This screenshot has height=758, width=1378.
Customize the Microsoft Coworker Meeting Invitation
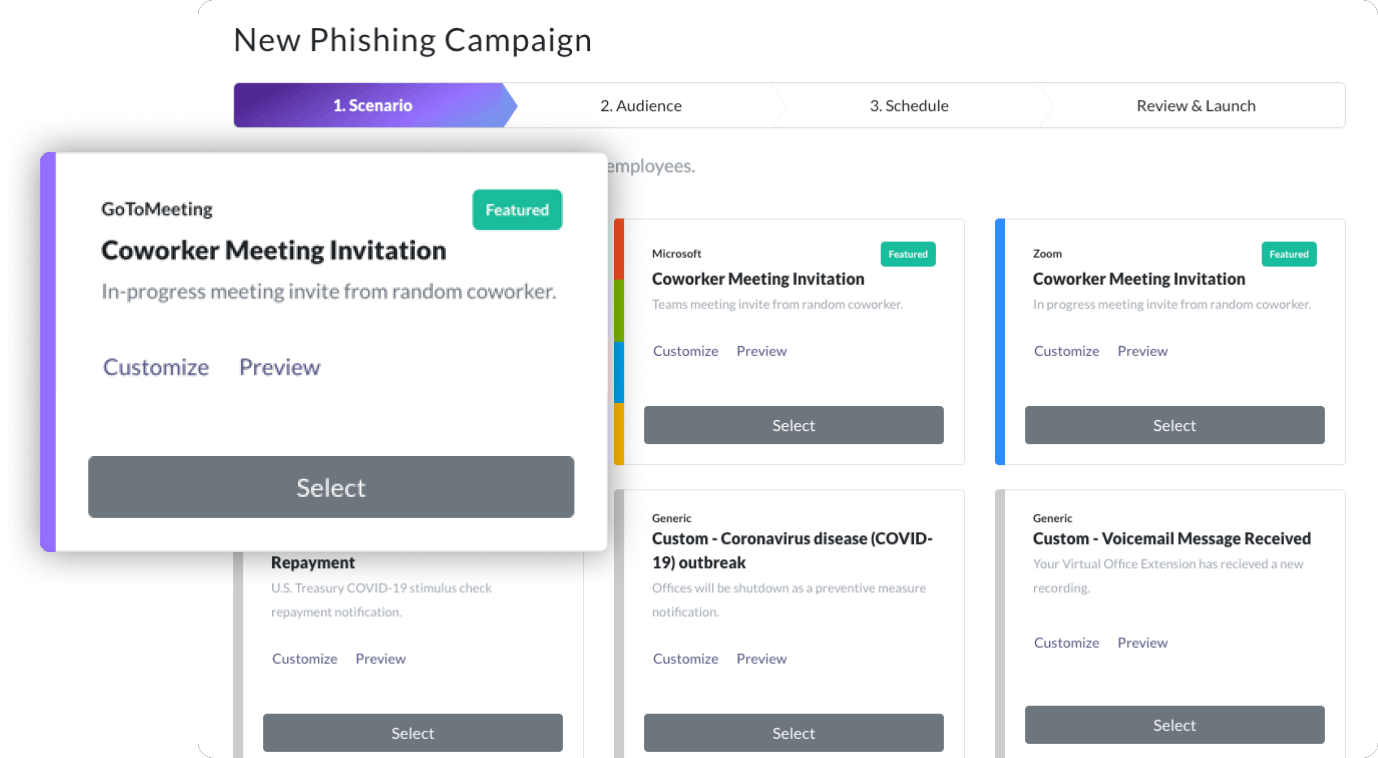pos(686,351)
